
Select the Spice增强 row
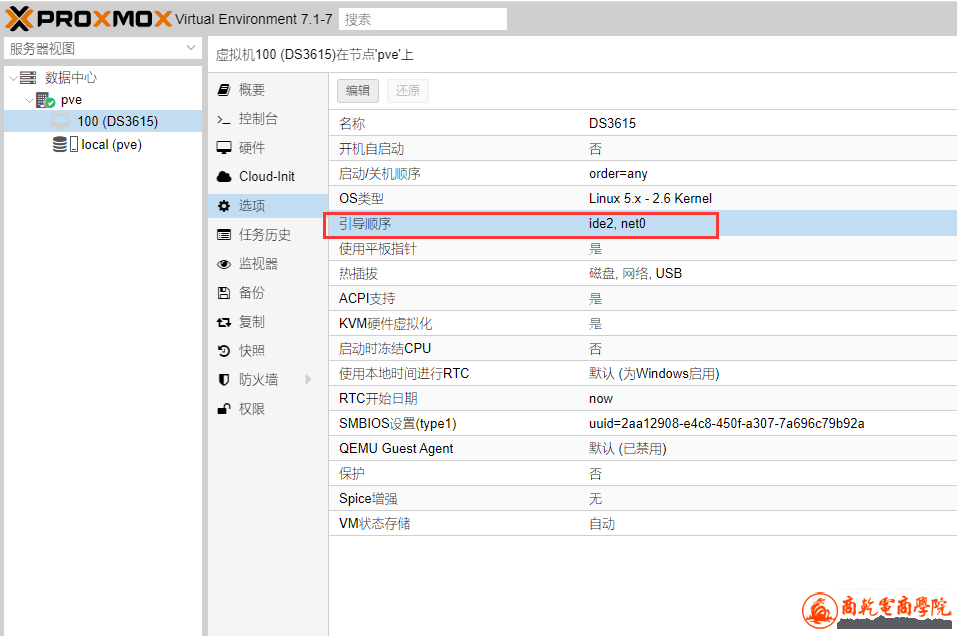pos(643,499)
